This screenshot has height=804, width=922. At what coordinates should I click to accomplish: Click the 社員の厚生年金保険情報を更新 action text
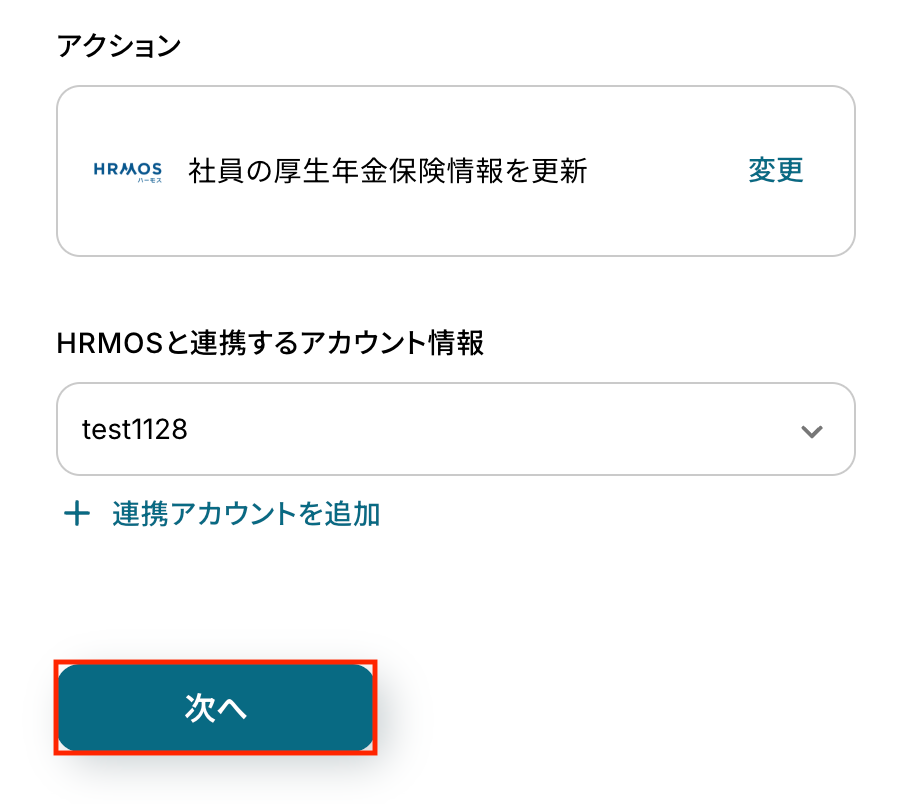(388, 171)
